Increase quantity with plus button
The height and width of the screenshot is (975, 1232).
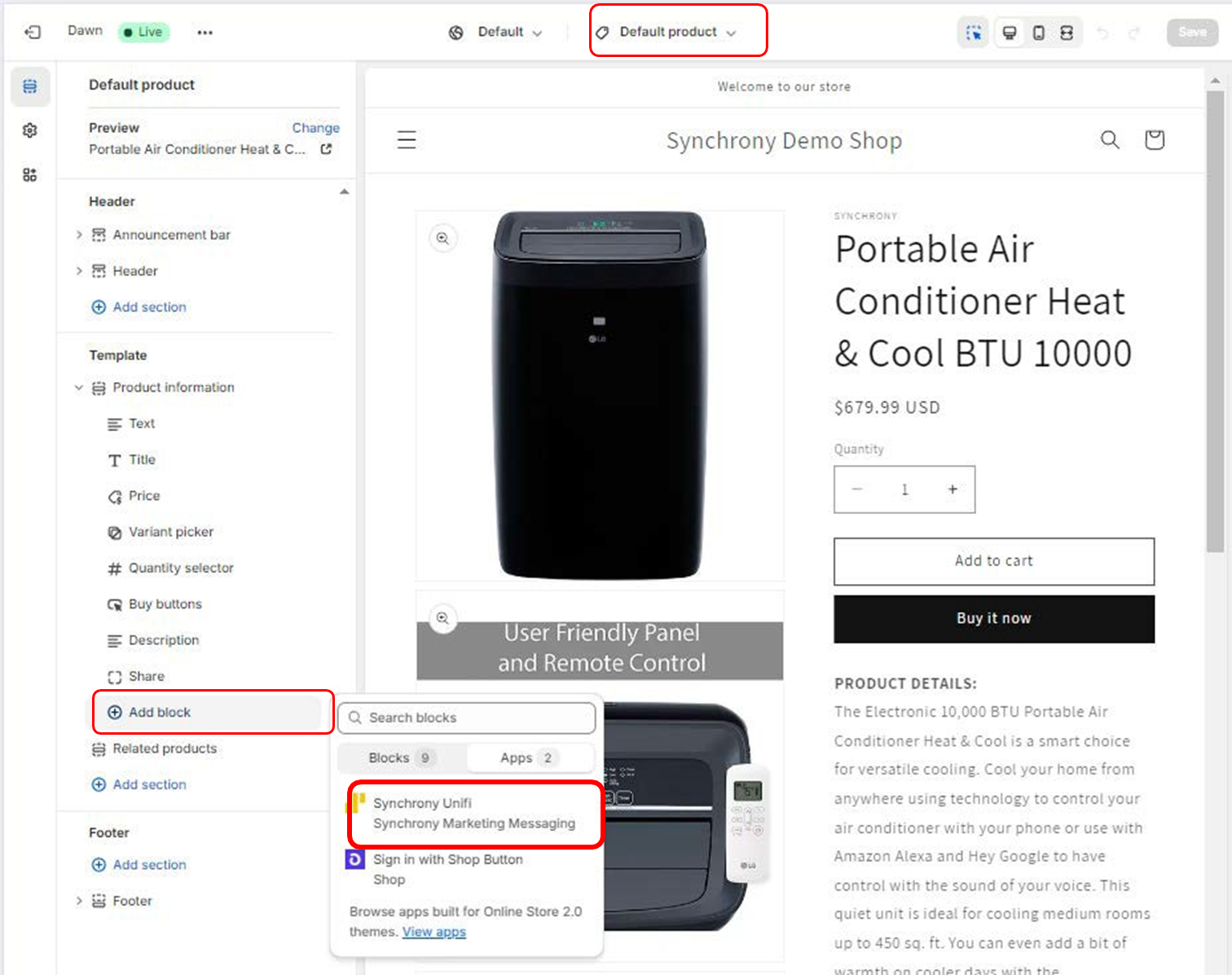(953, 490)
